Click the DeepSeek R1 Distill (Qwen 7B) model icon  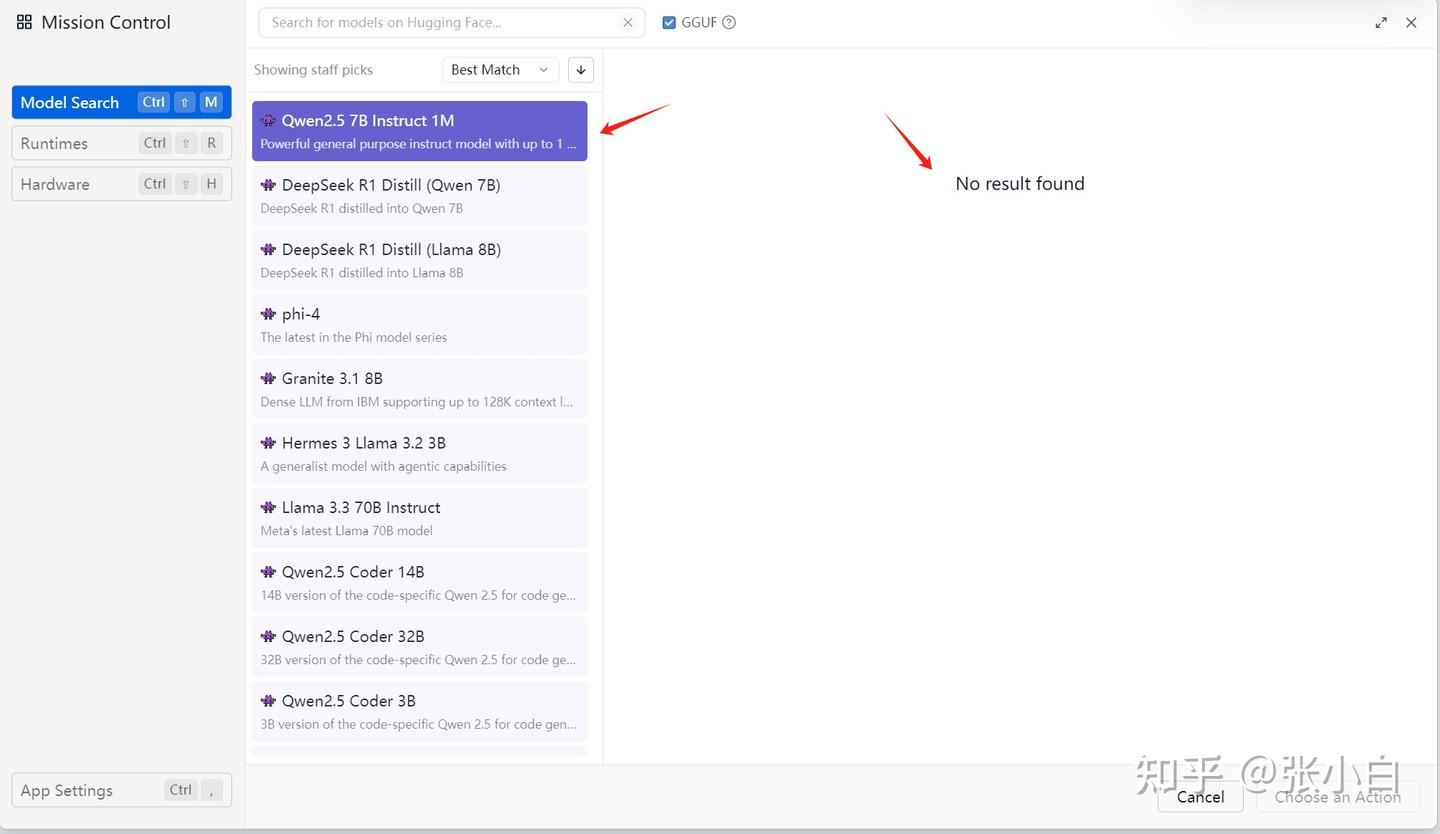click(x=268, y=185)
